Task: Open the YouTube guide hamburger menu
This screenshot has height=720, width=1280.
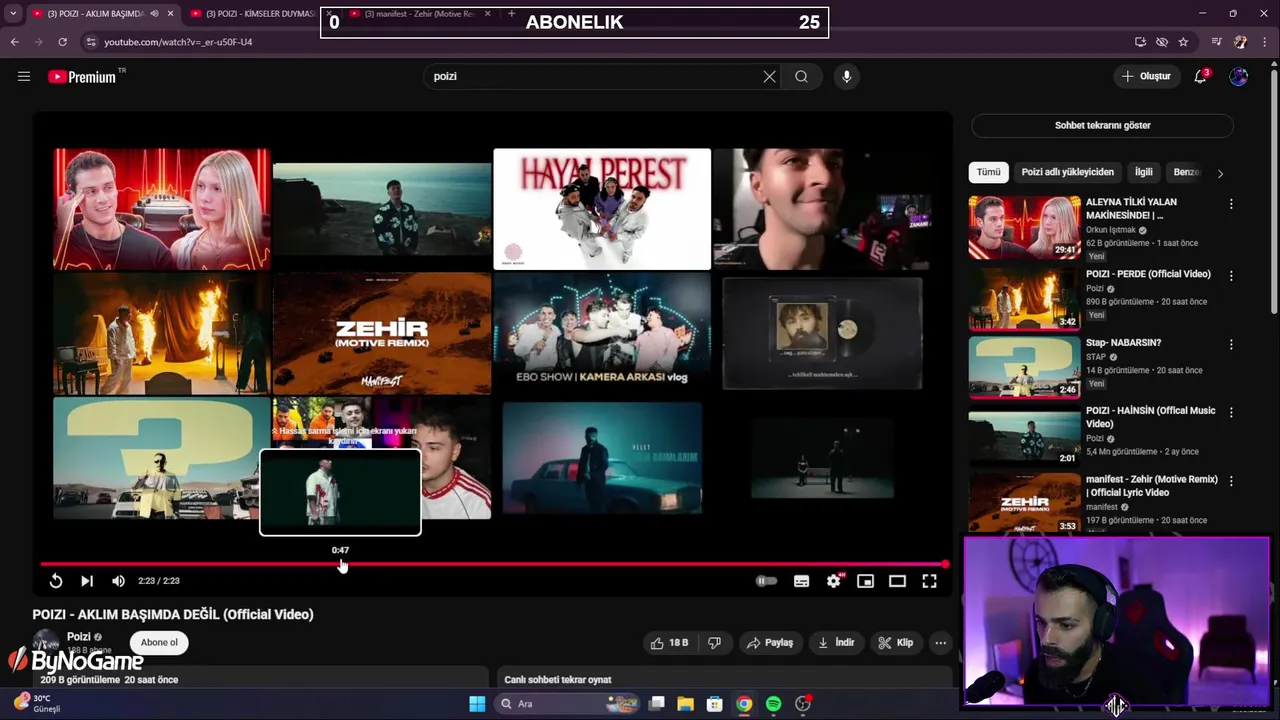Action: [x=24, y=76]
